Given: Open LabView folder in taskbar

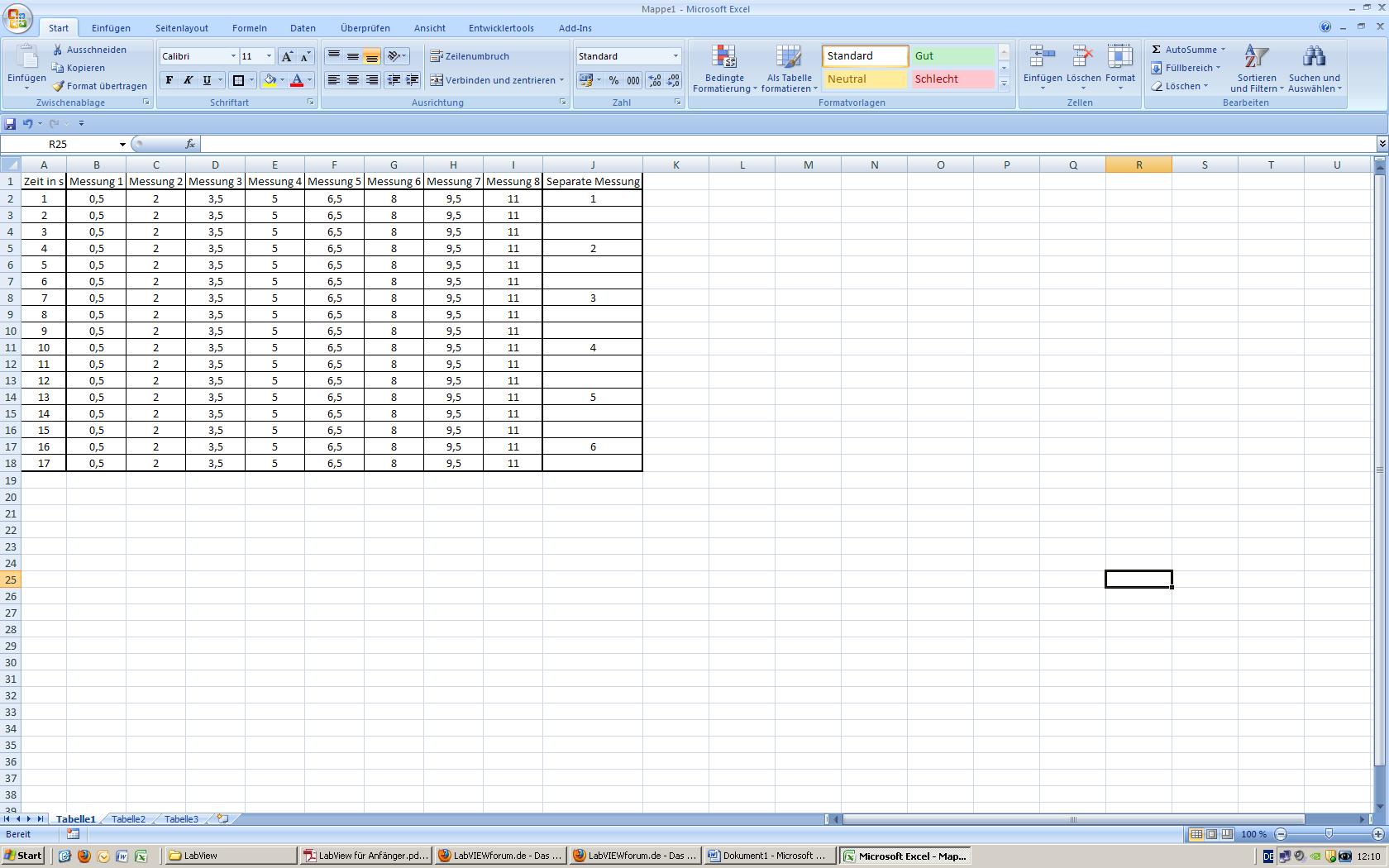Looking at the screenshot, I should click(231, 856).
